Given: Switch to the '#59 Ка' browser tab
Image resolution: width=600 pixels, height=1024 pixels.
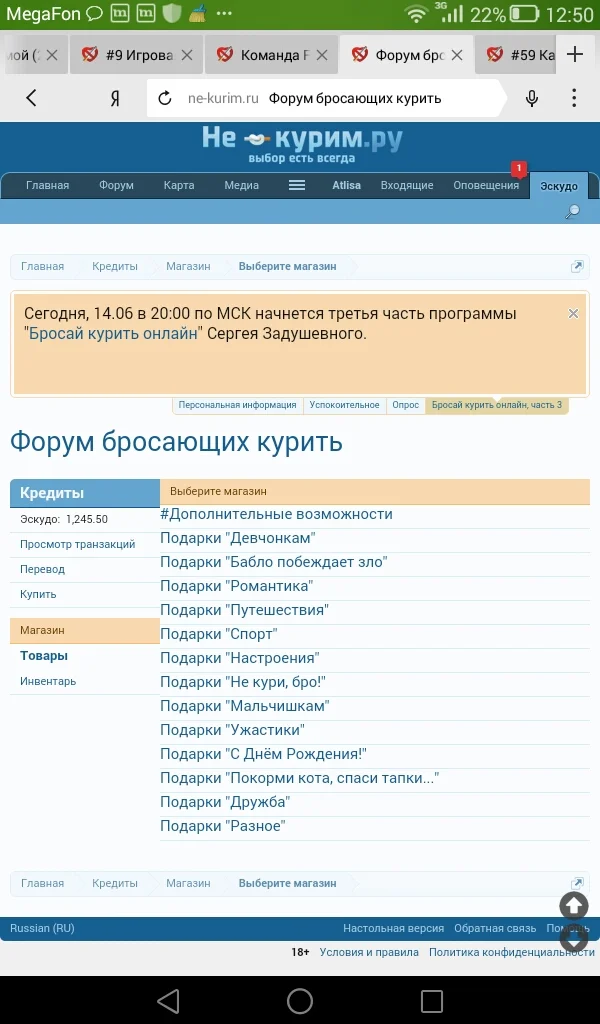Looking at the screenshot, I should click(517, 55).
